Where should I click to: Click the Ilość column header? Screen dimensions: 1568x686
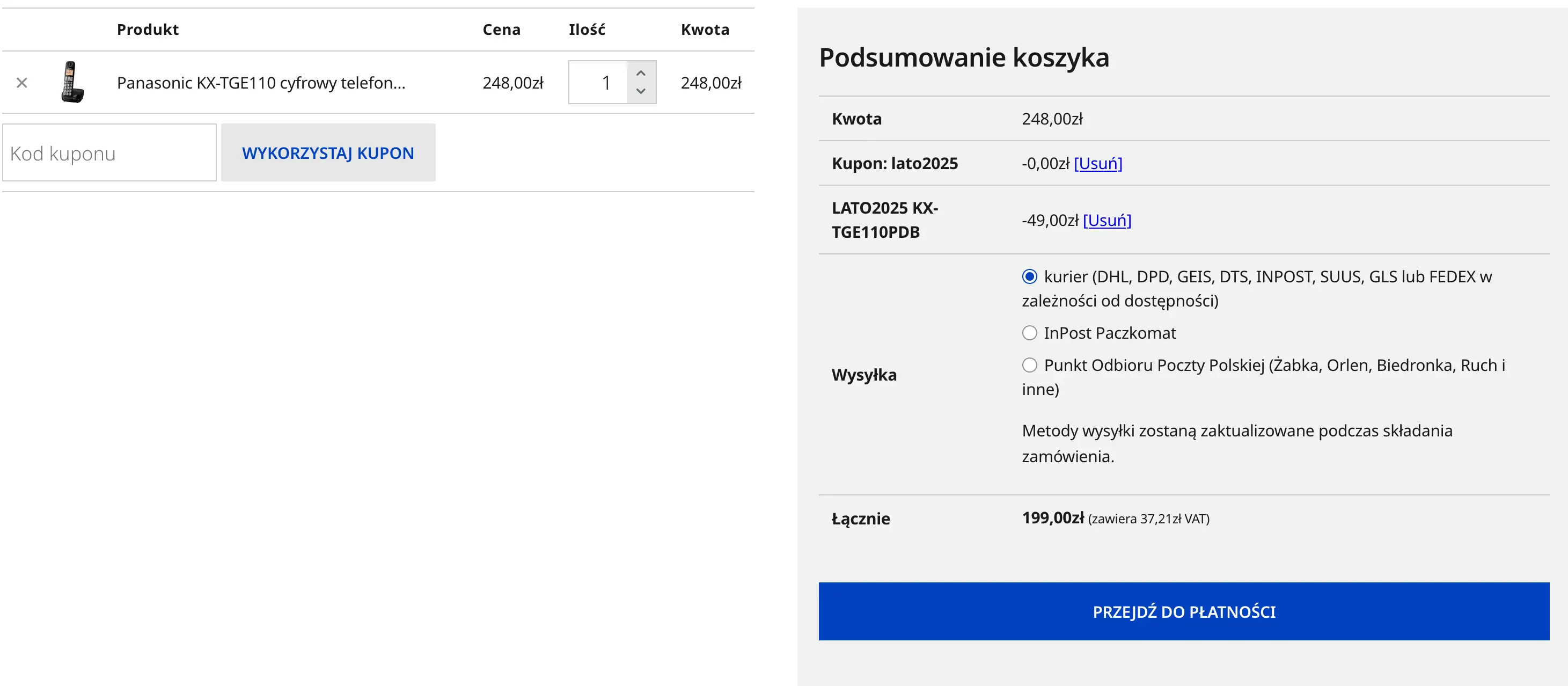(587, 29)
